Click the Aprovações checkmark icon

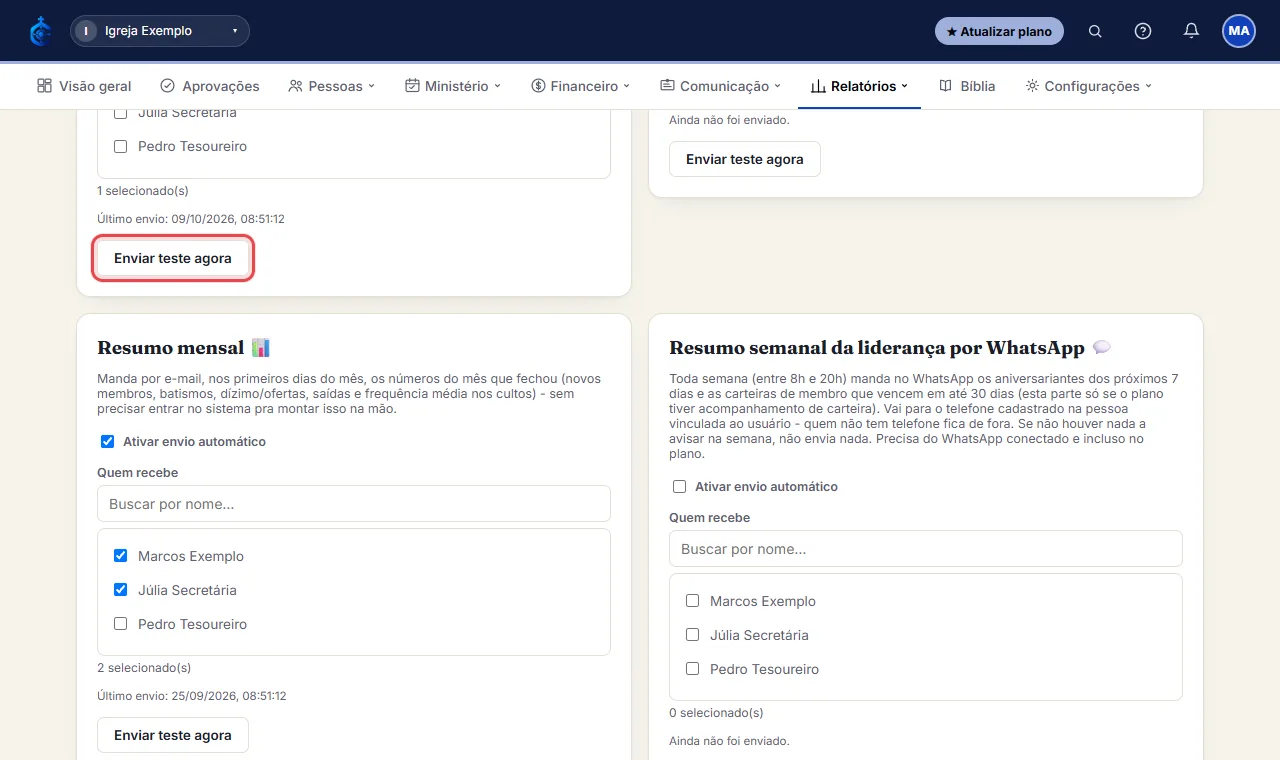[167, 86]
